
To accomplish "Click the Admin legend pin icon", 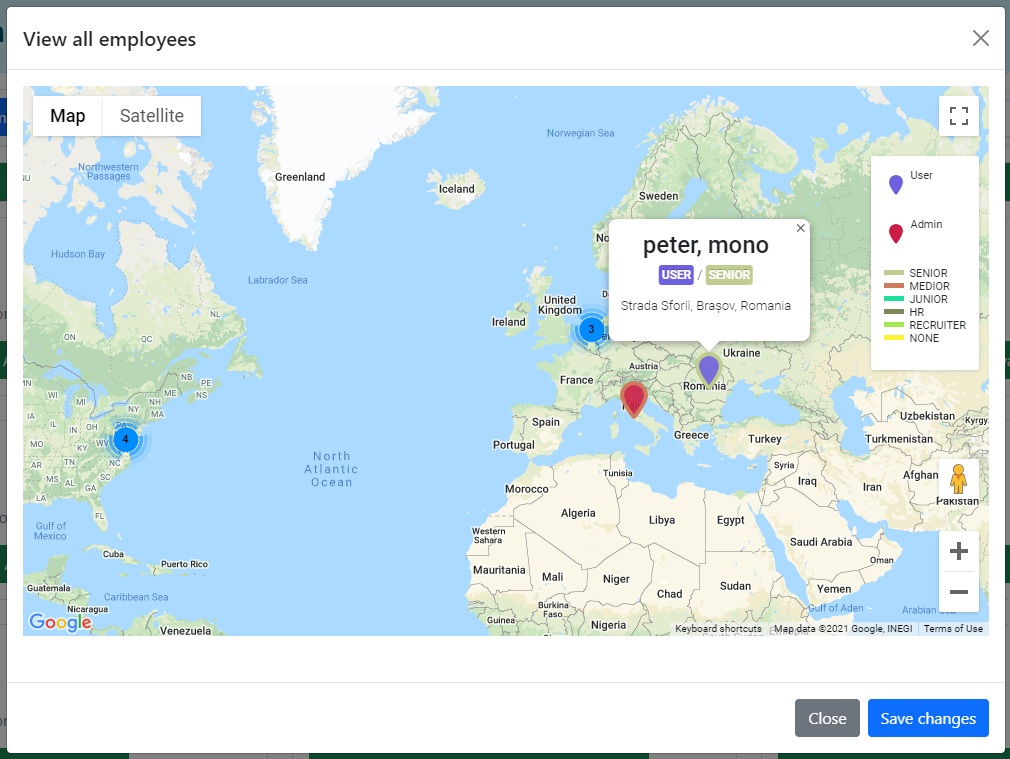I will (x=895, y=234).
